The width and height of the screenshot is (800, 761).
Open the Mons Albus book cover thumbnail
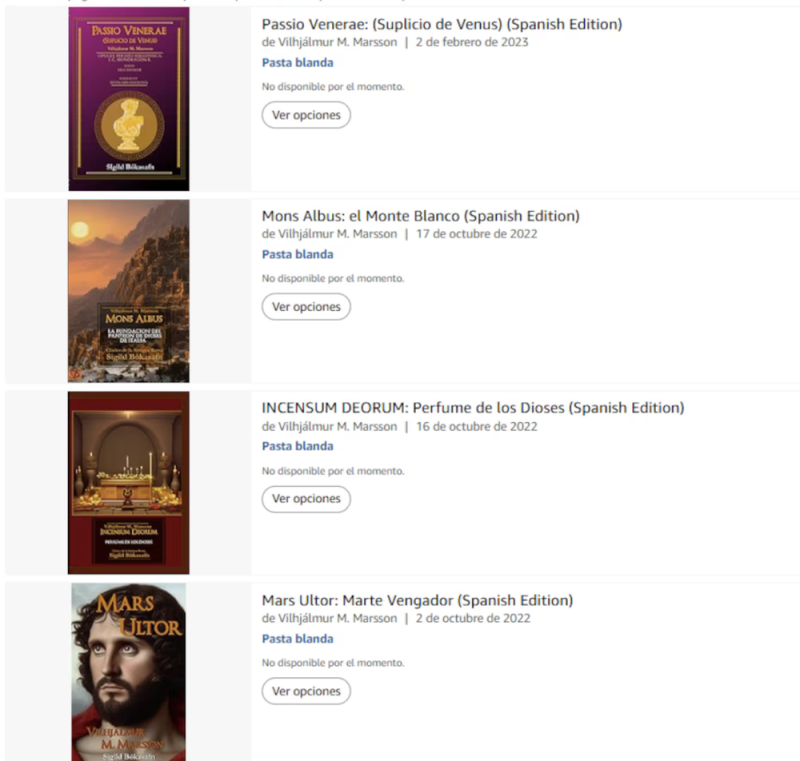(129, 291)
